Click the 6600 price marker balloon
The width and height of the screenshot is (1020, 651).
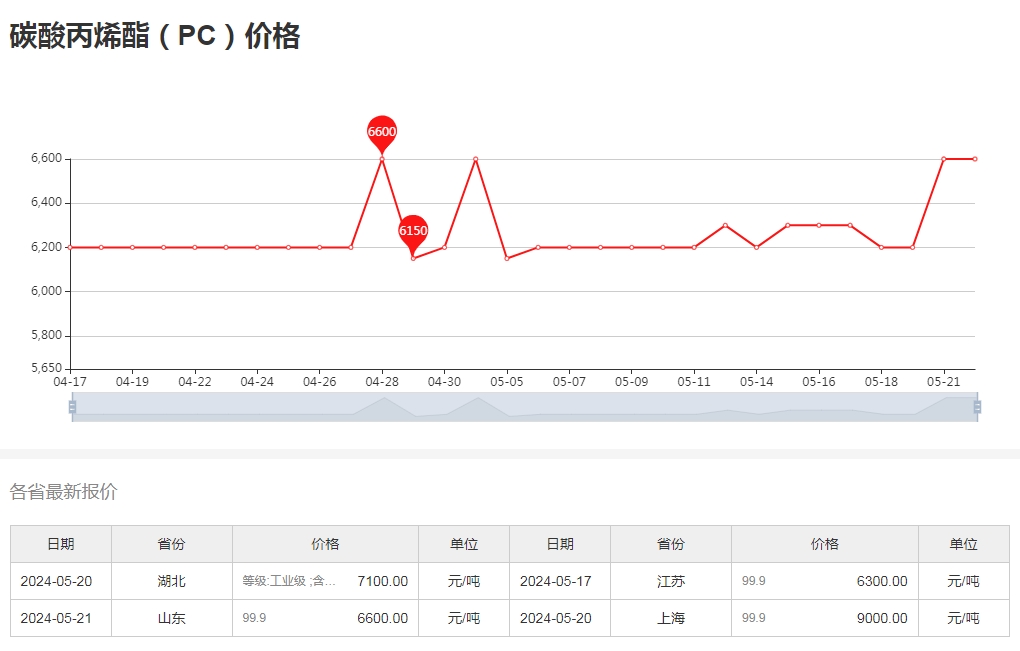382,132
